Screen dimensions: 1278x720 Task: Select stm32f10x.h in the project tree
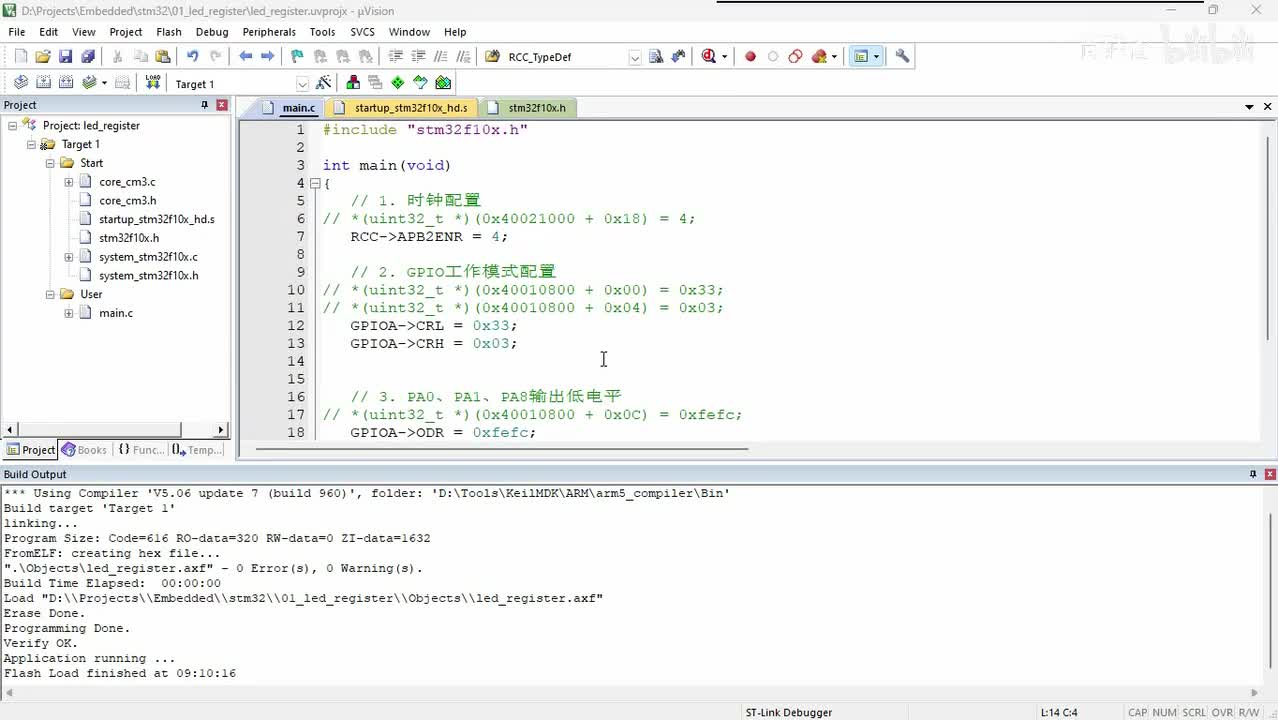tap(129, 238)
